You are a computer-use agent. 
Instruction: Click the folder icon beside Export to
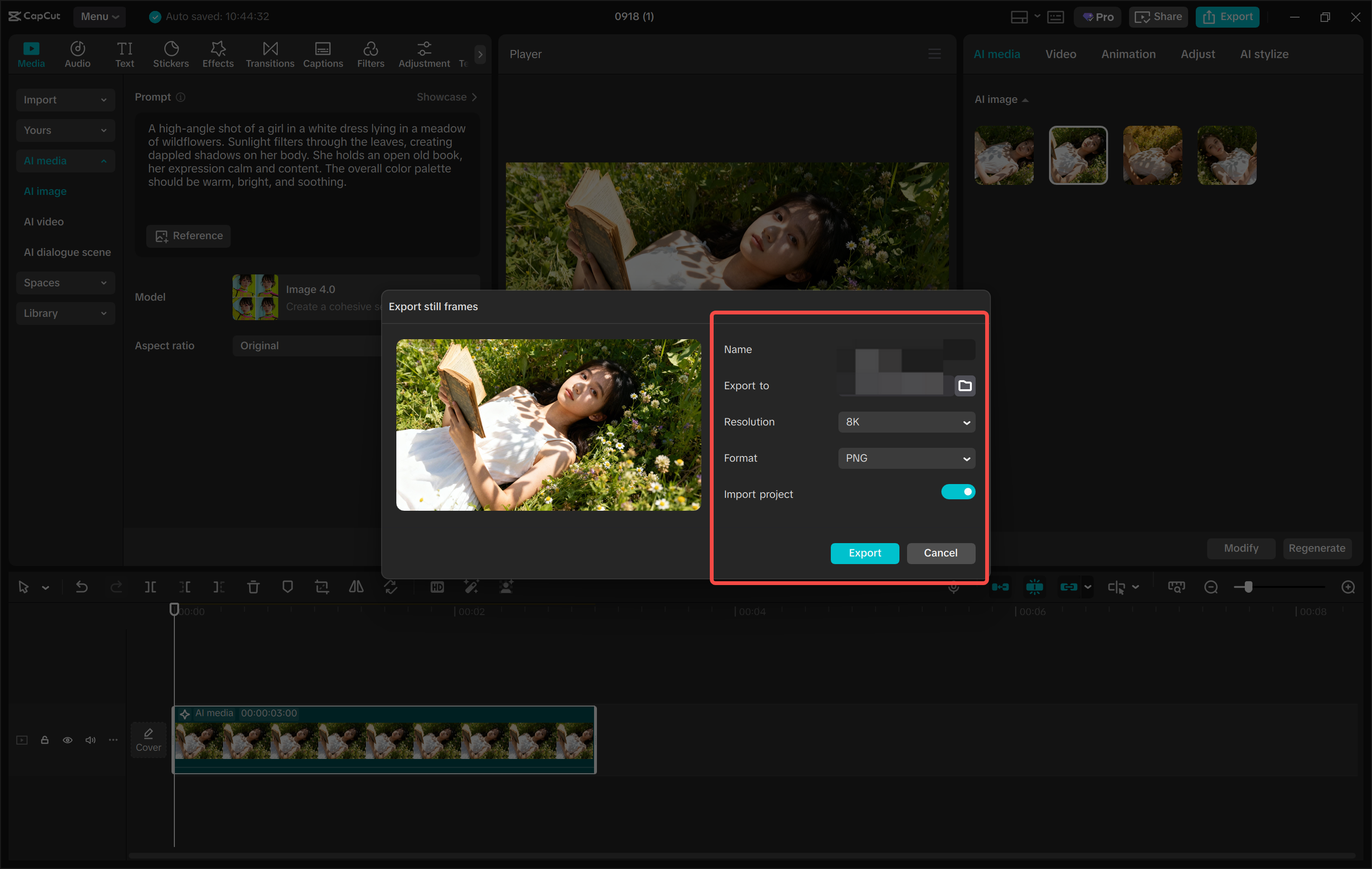pyautogui.click(x=964, y=386)
